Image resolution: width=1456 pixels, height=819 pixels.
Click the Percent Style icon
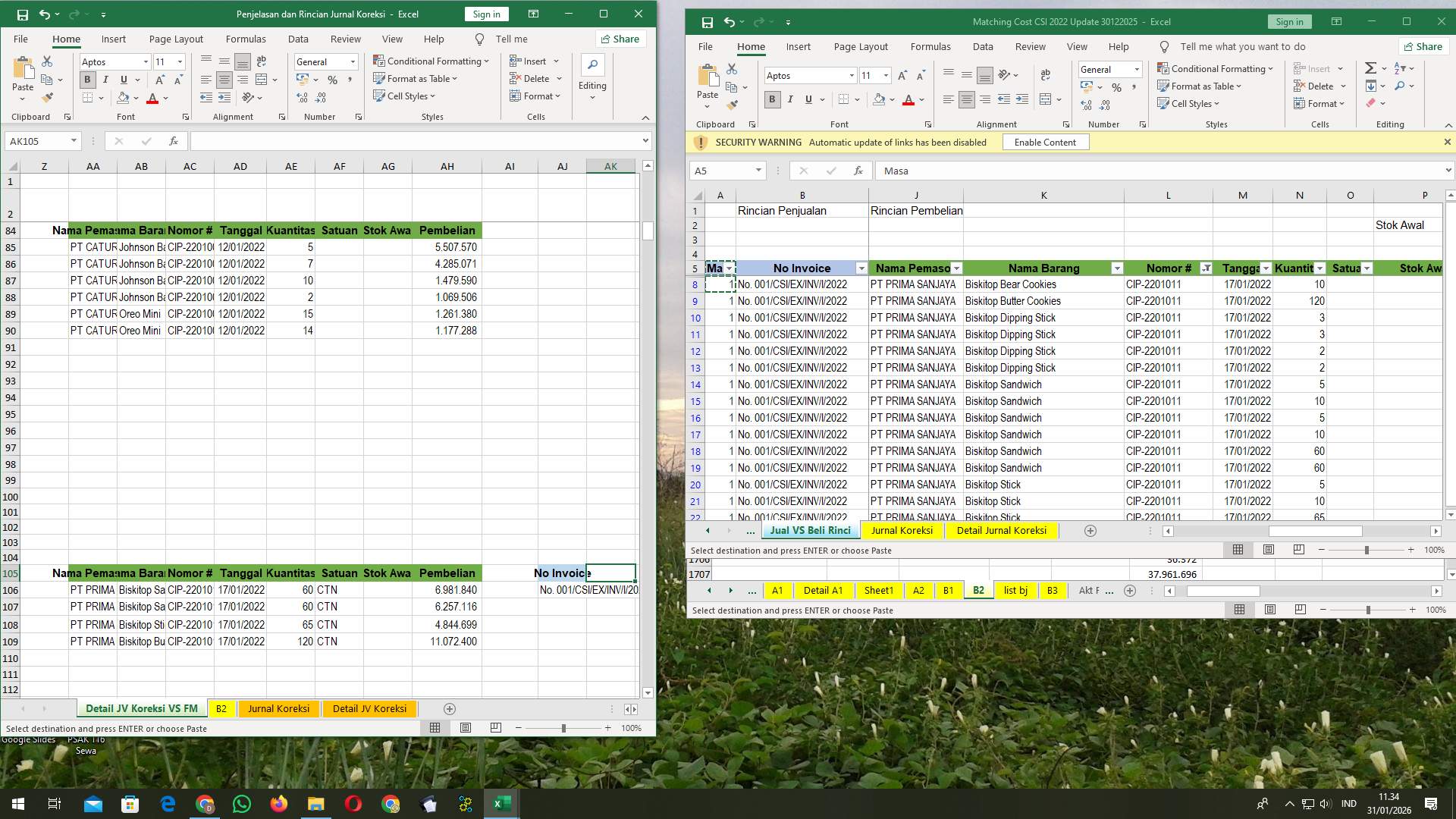[x=331, y=78]
